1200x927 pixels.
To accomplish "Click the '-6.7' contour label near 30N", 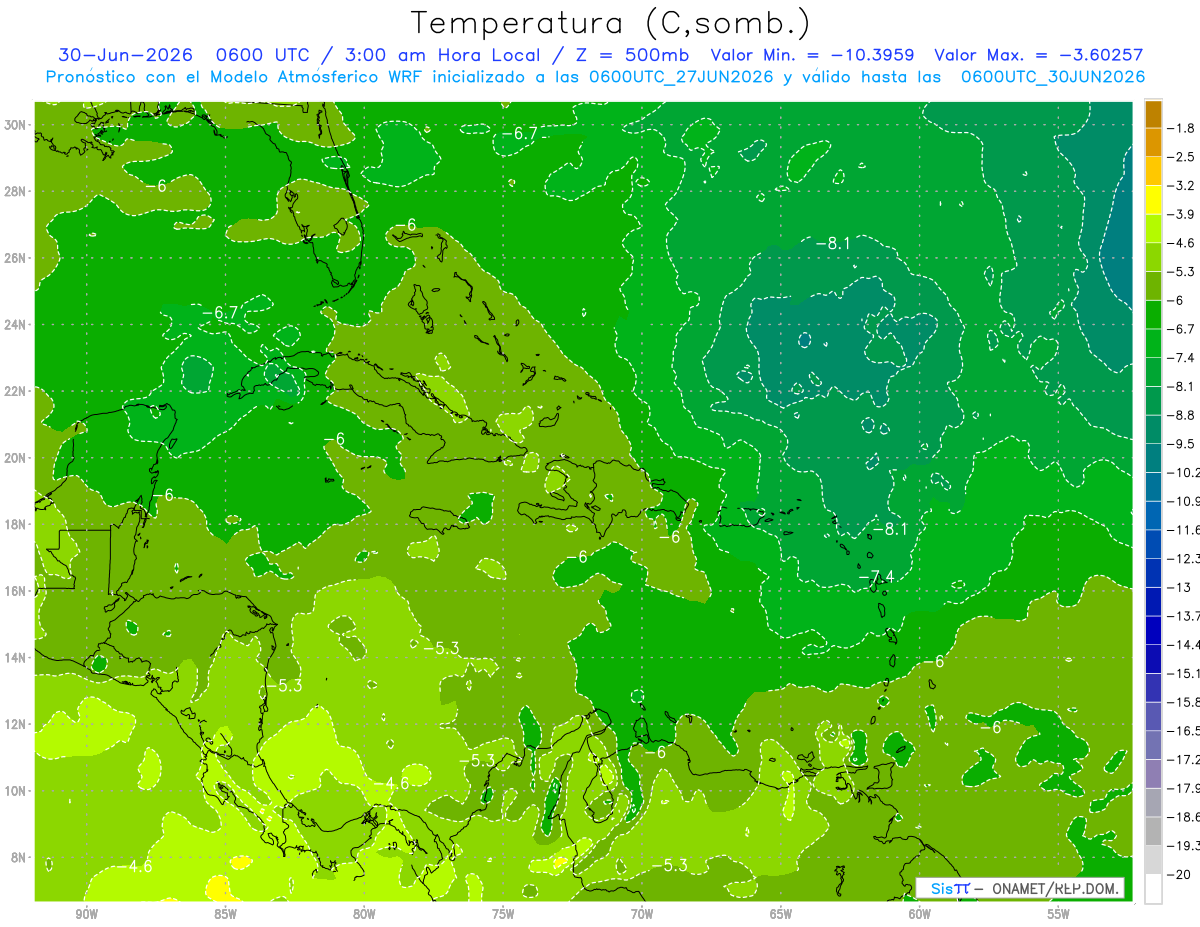I will 519,133.
